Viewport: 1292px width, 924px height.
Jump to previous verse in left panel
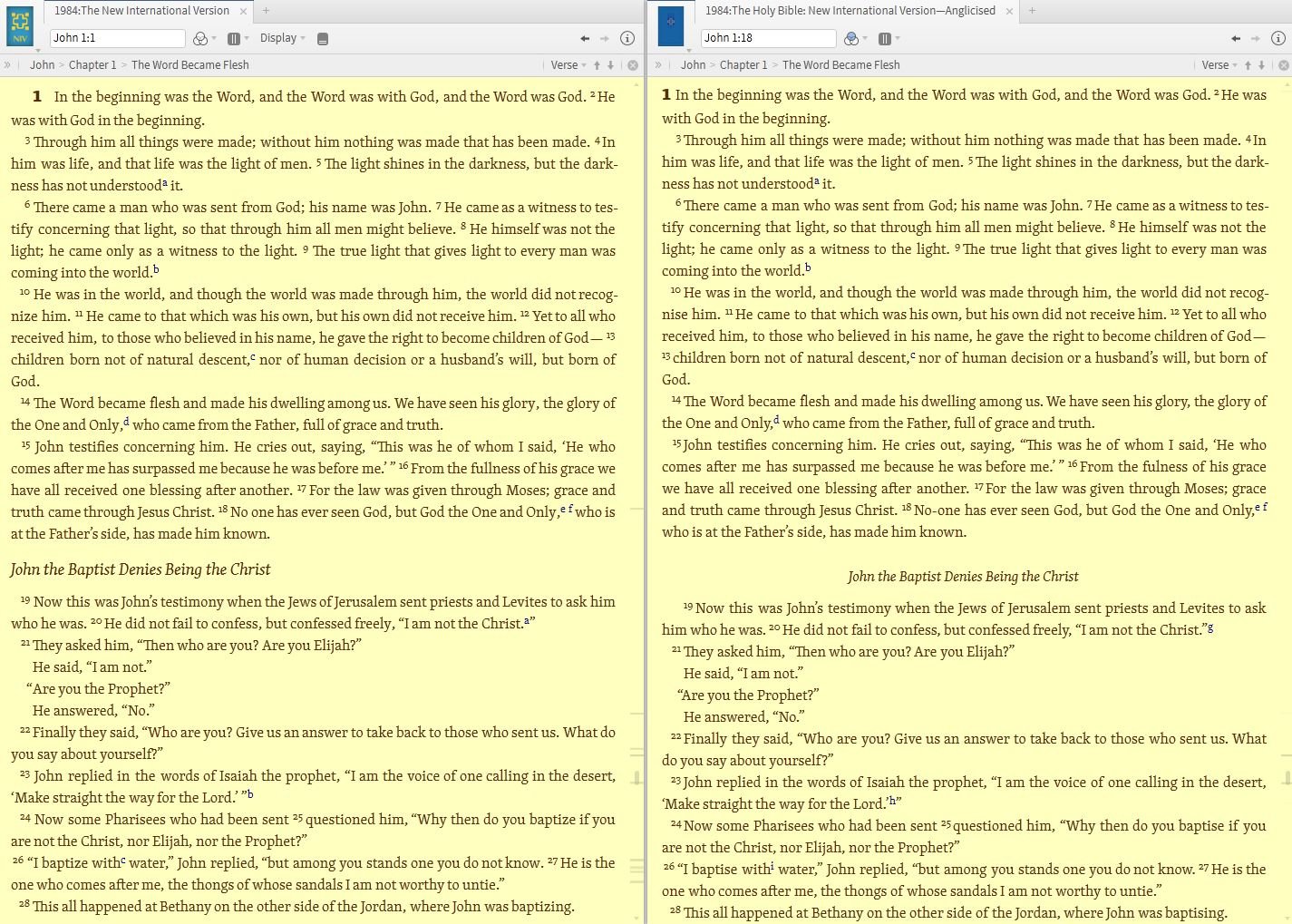(597, 65)
